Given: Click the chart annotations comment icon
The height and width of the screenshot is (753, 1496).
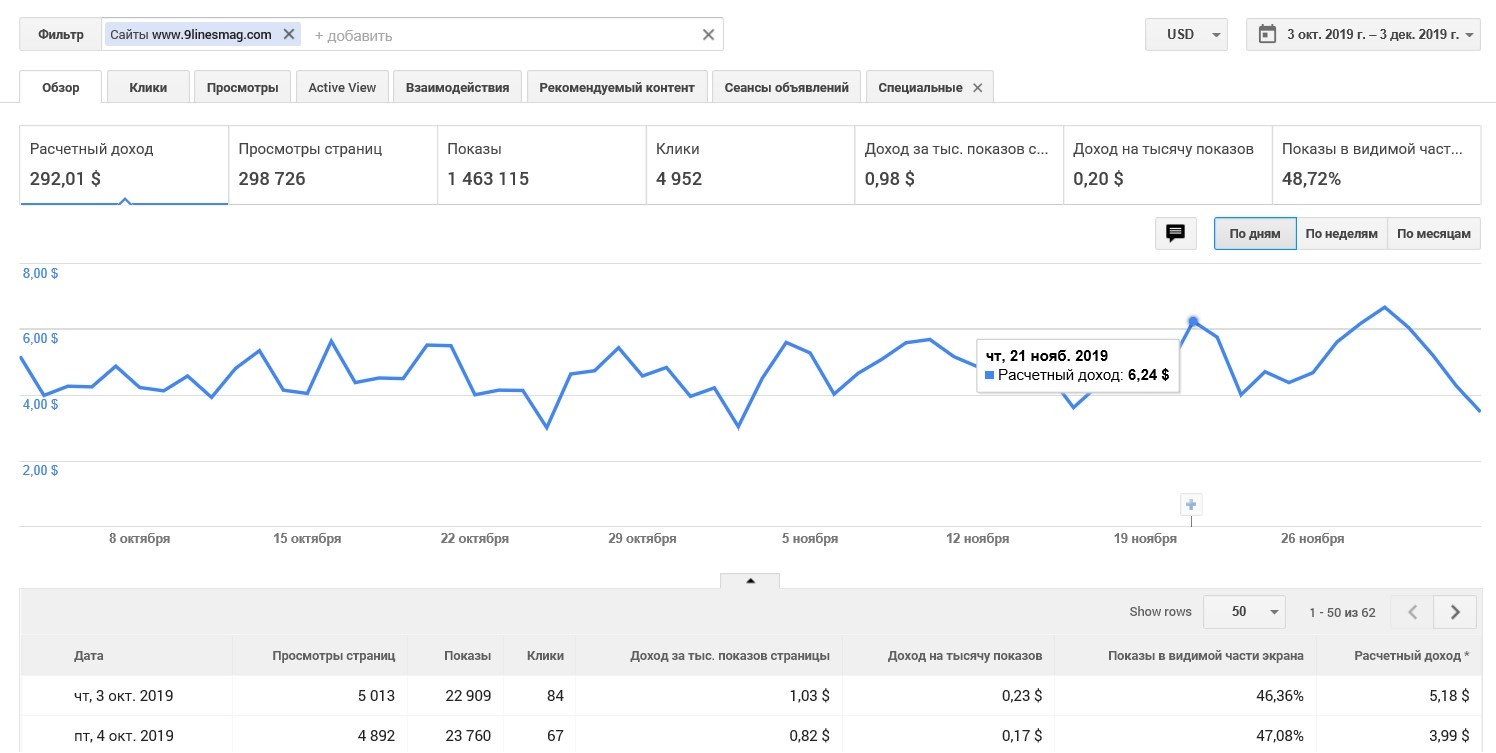Looking at the screenshot, I should point(1175,233).
